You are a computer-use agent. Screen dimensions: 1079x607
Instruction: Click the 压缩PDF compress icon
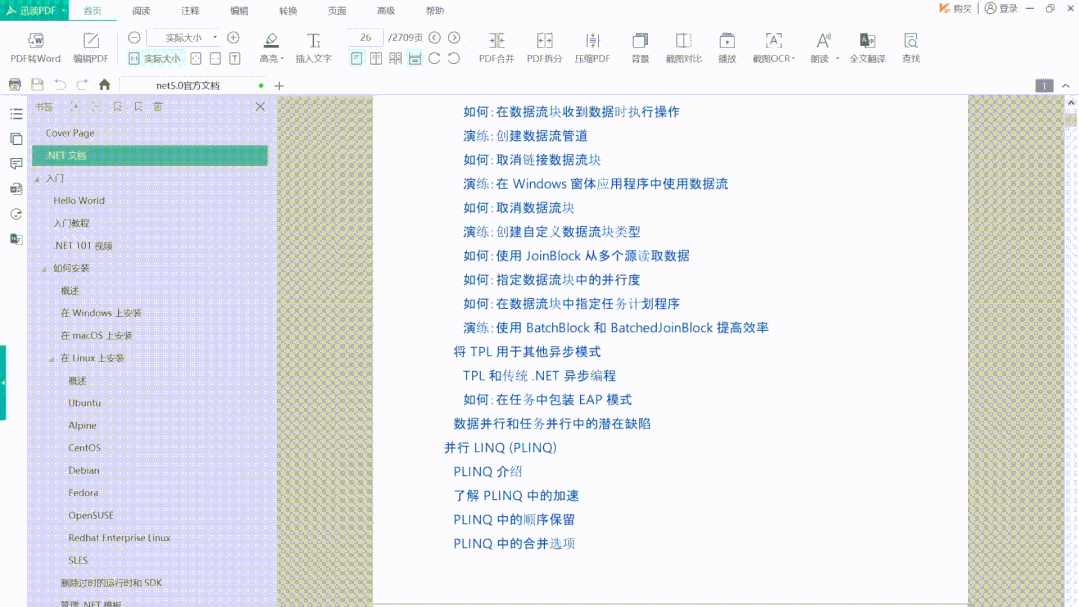(592, 46)
